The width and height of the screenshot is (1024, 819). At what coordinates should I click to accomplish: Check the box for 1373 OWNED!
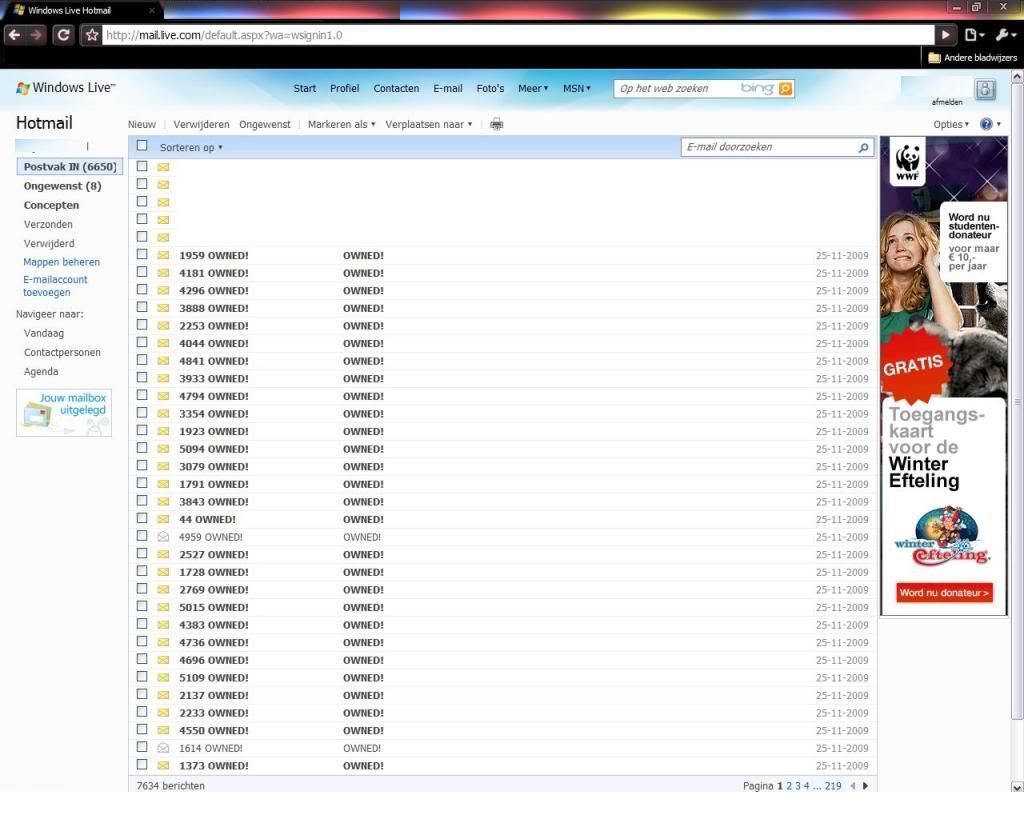142,764
